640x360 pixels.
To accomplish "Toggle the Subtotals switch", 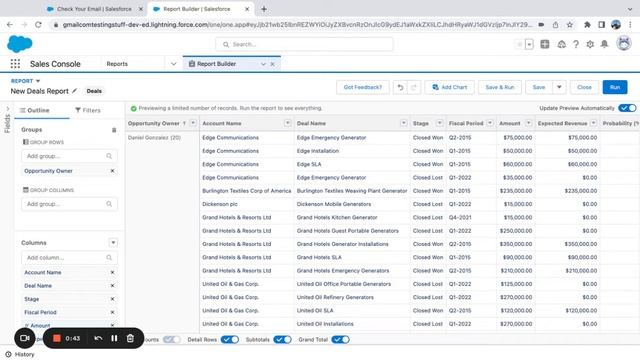I will (x=282, y=340).
